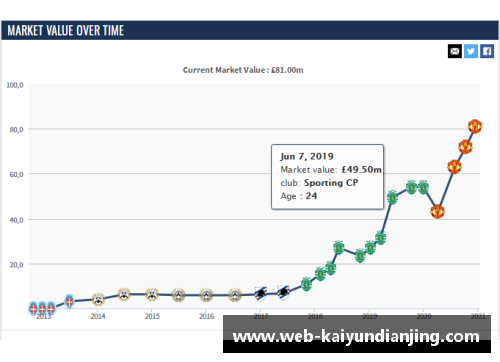Image resolution: width=500 pixels, height=362 pixels.
Task: Select the Udinese marker between 2014 and 2015
Action: click(x=124, y=294)
